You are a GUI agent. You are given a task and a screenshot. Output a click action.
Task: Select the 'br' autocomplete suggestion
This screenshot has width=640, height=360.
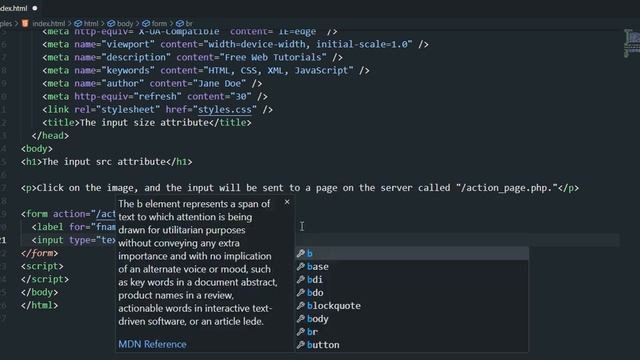click(412, 332)
